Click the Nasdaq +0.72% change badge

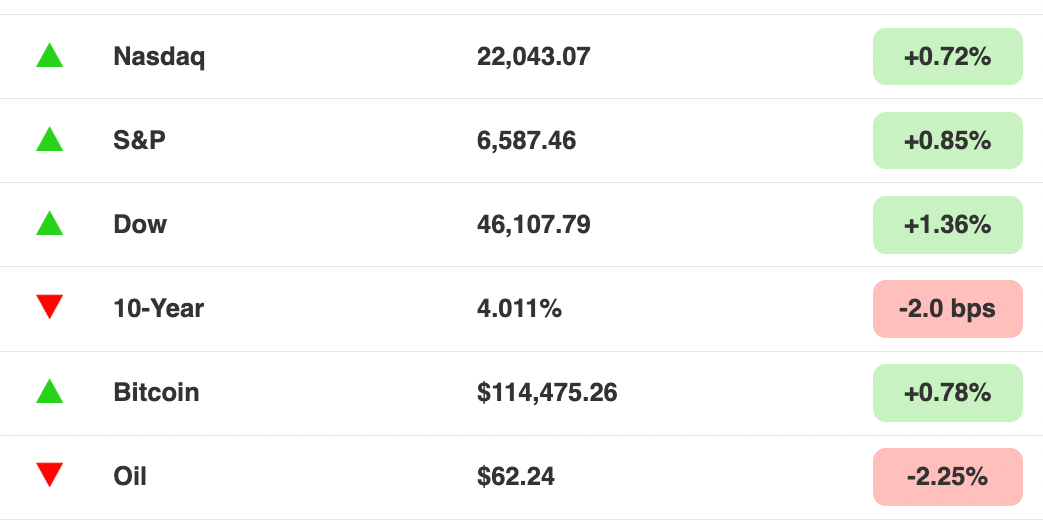947,57
